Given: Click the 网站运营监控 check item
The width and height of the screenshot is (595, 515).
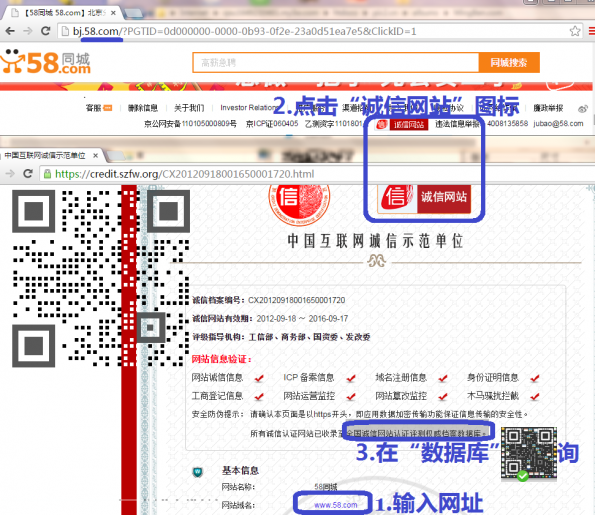Looking at the screenshot, I should point(320,396).
